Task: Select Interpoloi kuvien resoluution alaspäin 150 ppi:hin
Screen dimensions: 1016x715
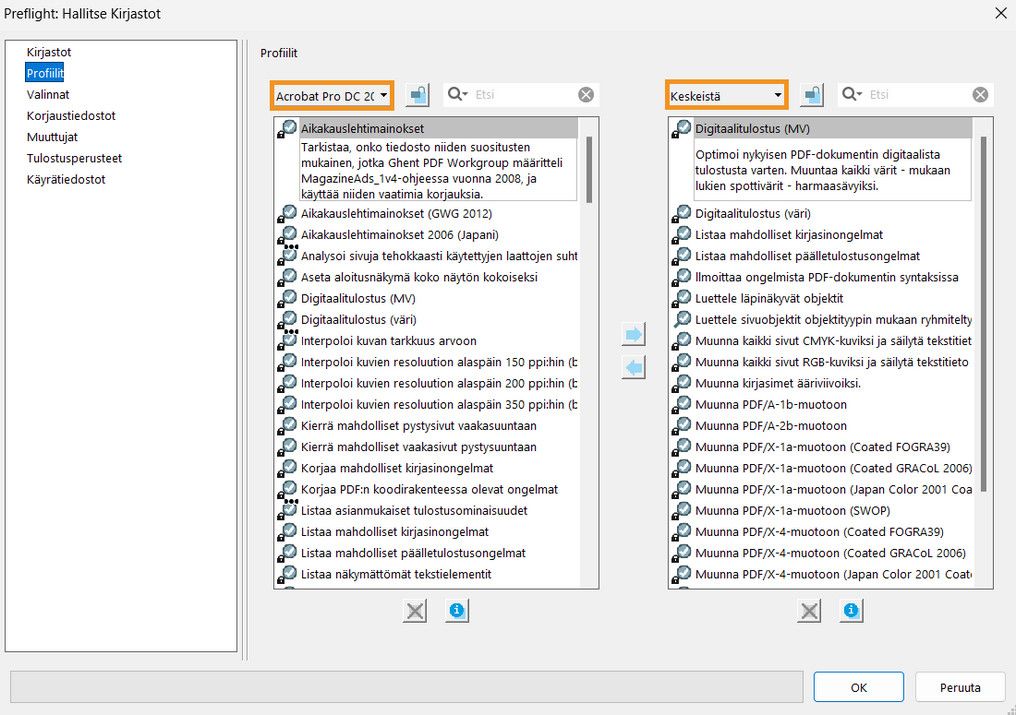Action: pos(439,362)
